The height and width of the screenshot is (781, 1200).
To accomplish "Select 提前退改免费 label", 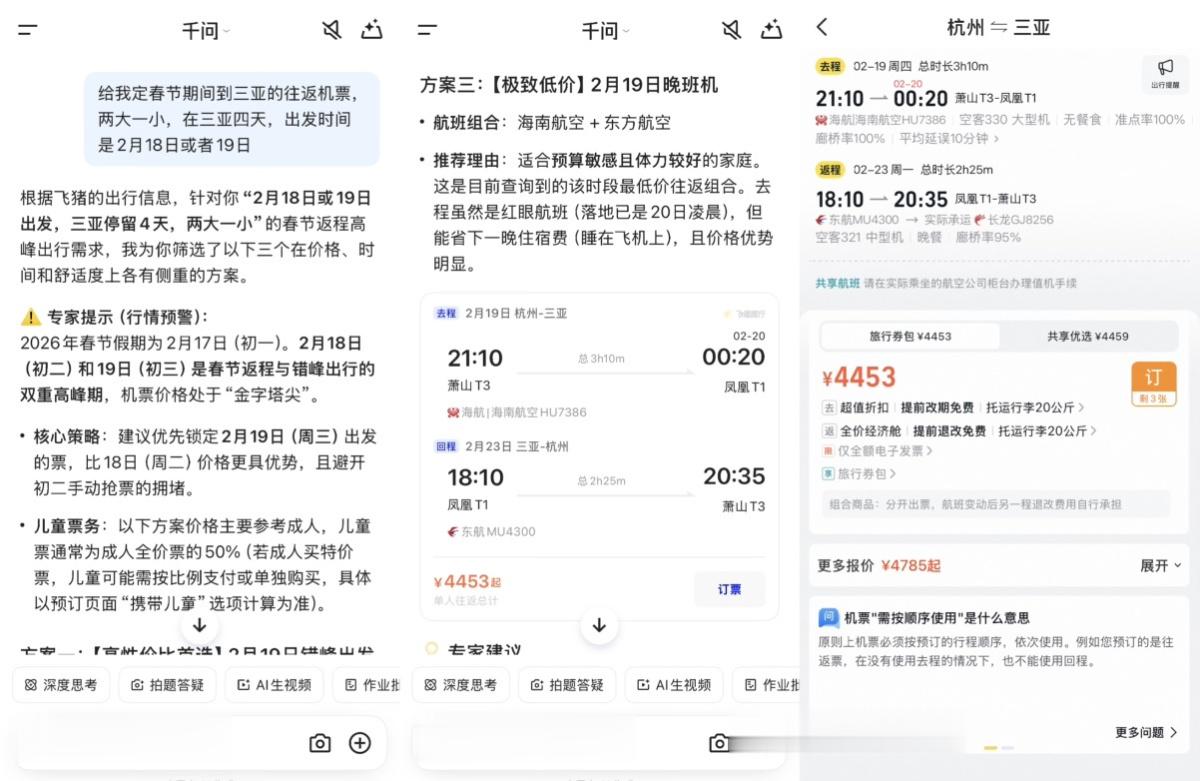I will [949, 430].
